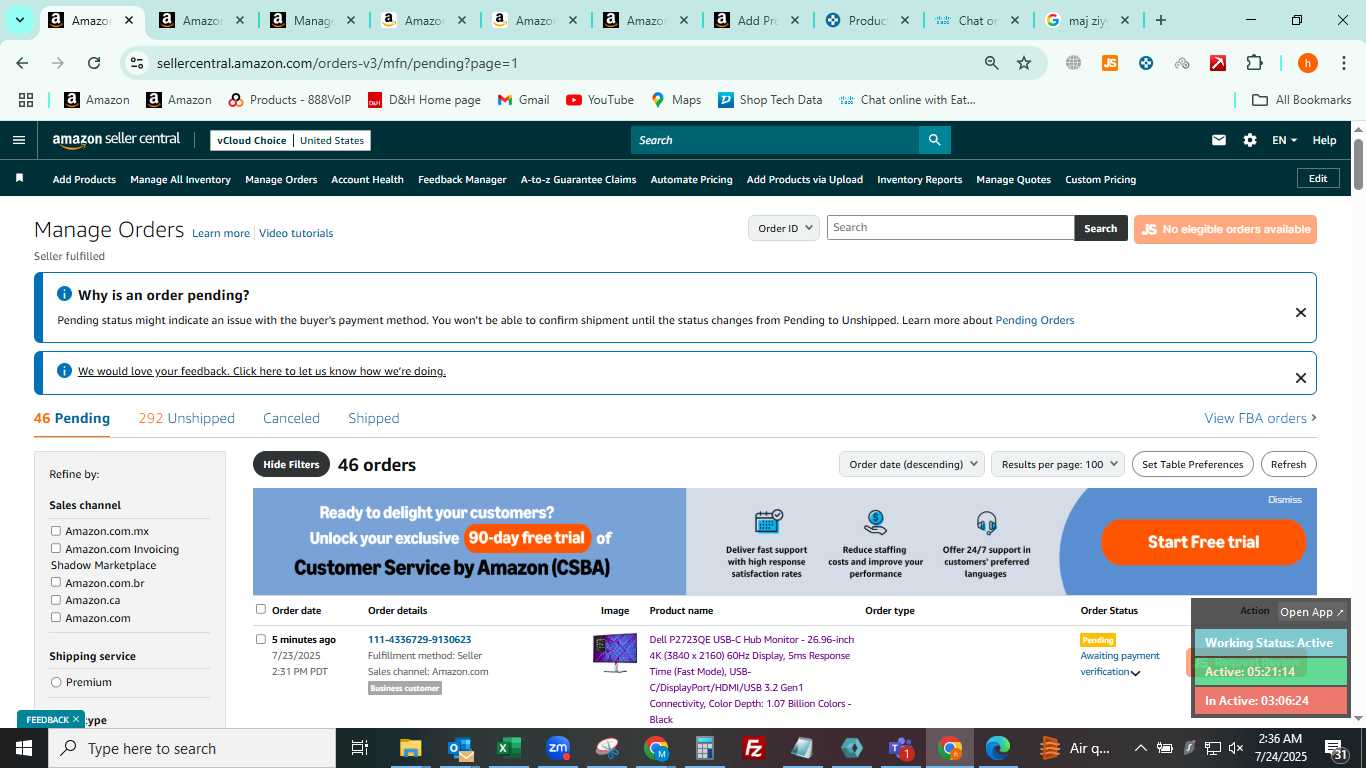Select the Premium shipping service radio
This screenshot has width=1366, height=768.
pos(56,682)
